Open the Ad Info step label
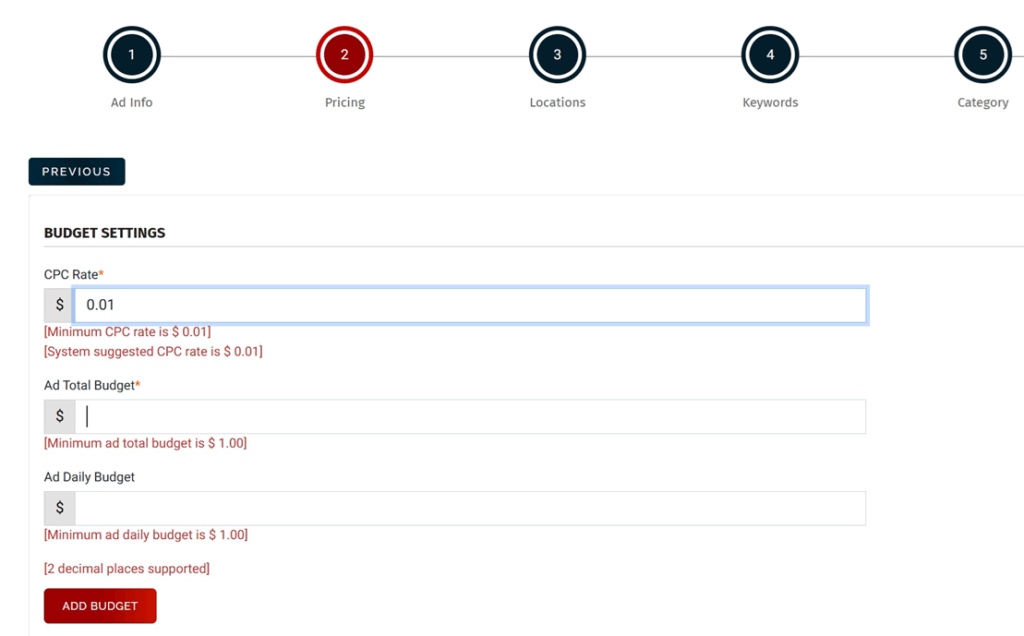This screenshot has height=636, width=1024. (131, 102)
